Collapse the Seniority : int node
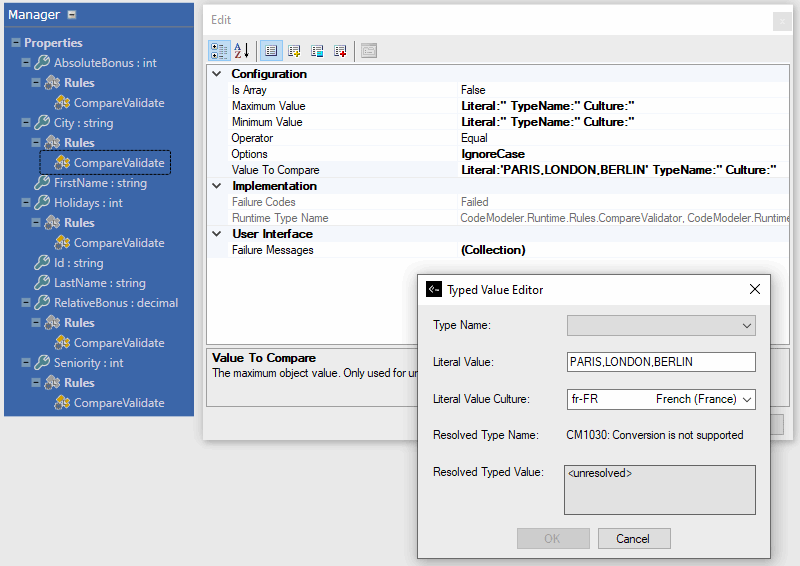This screenshot has height=566, width=800. click(26, 363)
